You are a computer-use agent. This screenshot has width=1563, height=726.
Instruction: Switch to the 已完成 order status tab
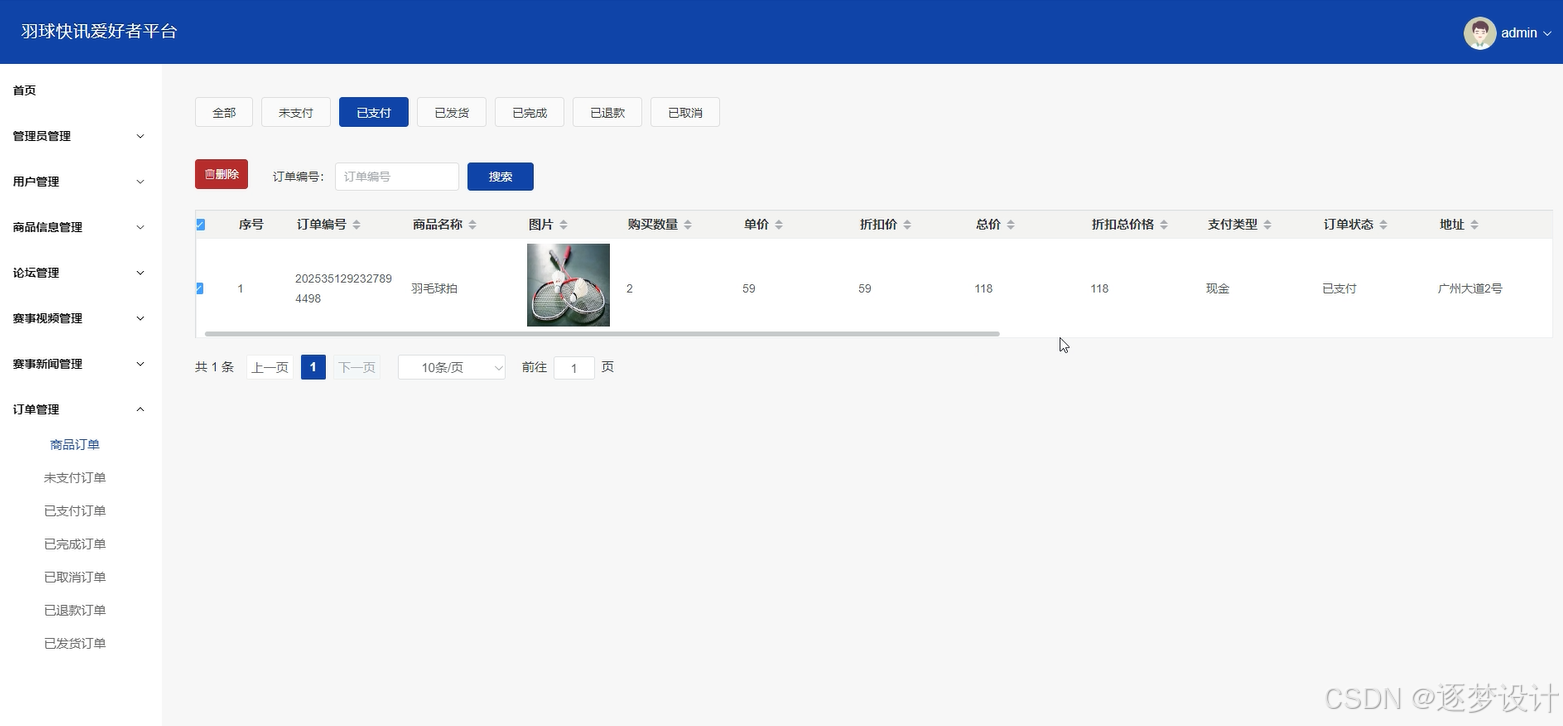(x=529, y=112)
